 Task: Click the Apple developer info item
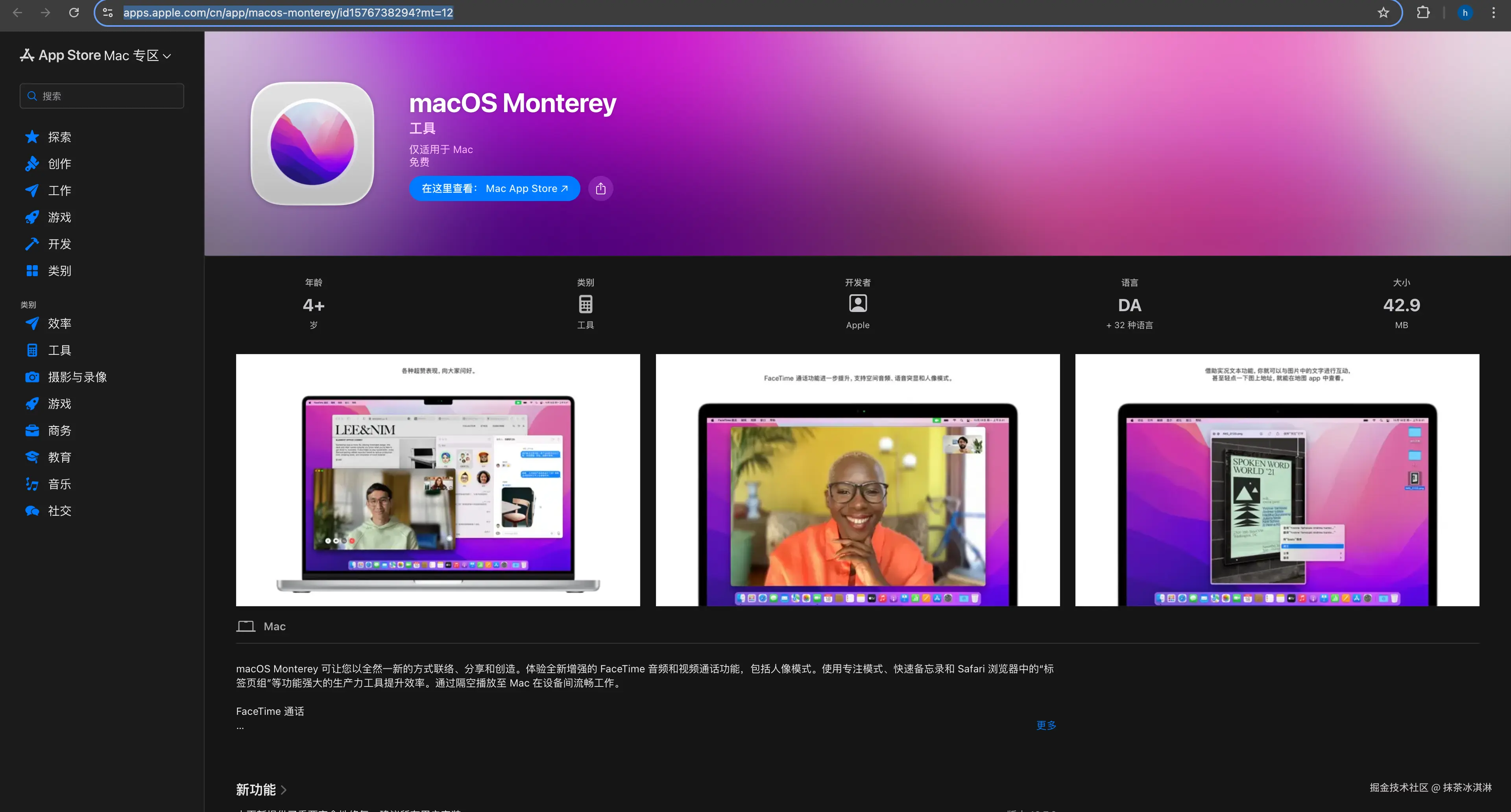click(857, 305)
